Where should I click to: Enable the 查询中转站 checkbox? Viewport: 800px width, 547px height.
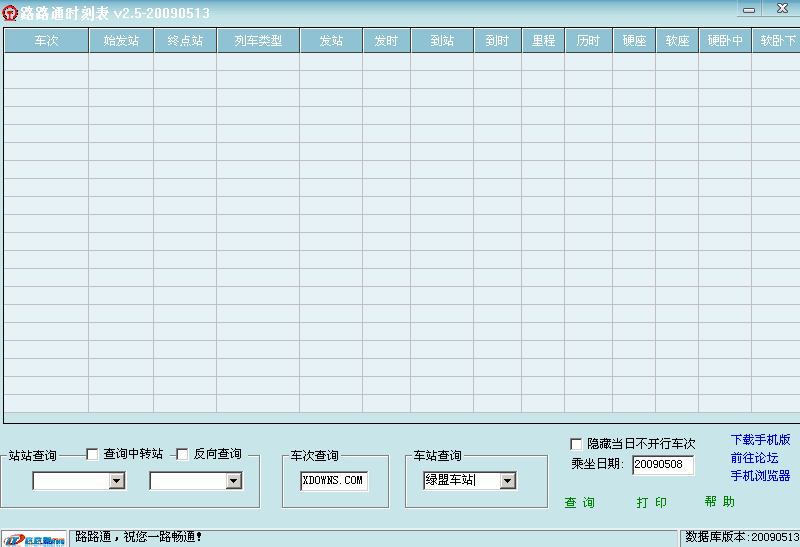coord(93,454)
